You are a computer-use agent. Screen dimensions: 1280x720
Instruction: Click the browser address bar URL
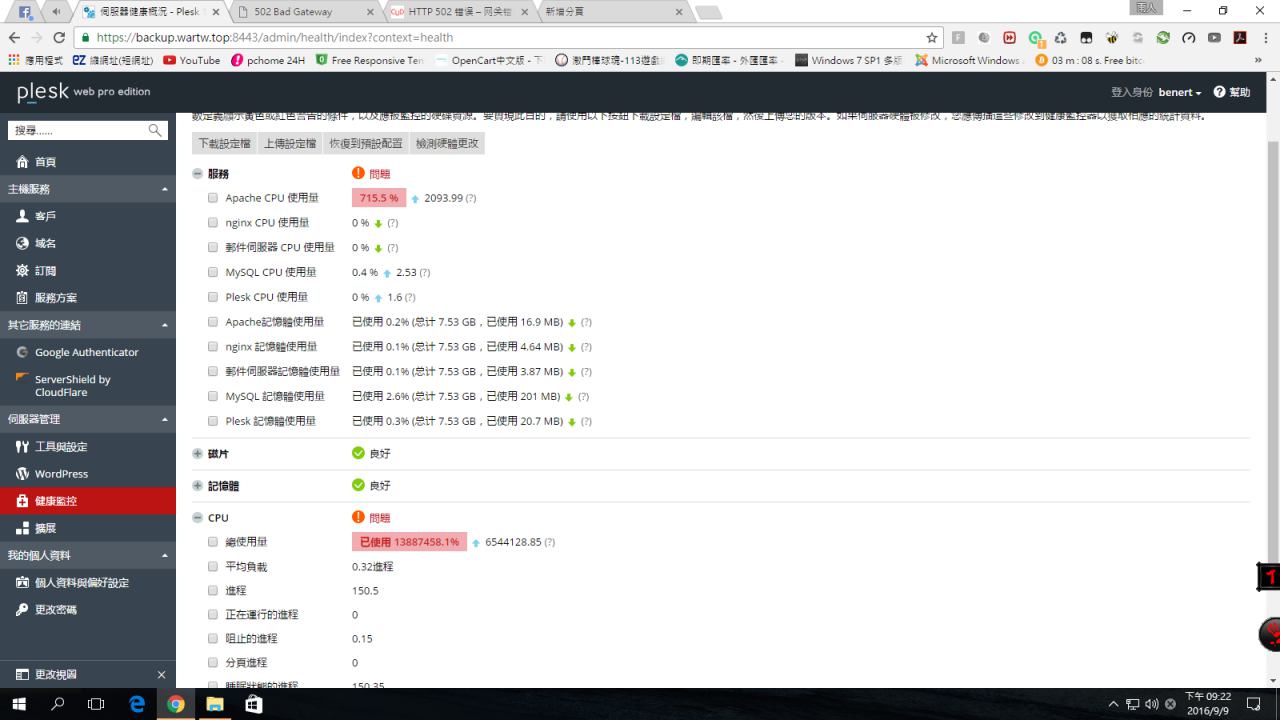pos(275,37)
